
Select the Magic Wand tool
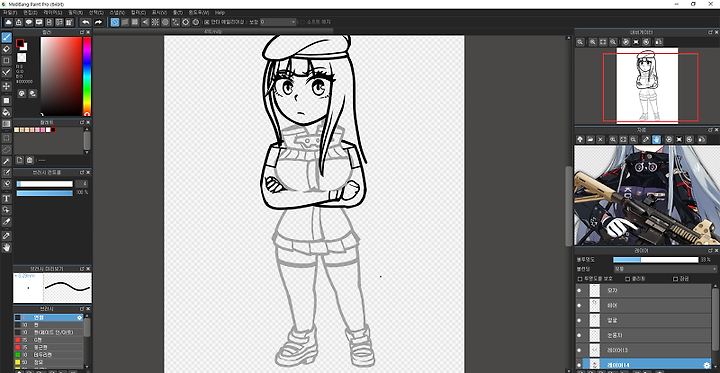click(x=6, y=161)
